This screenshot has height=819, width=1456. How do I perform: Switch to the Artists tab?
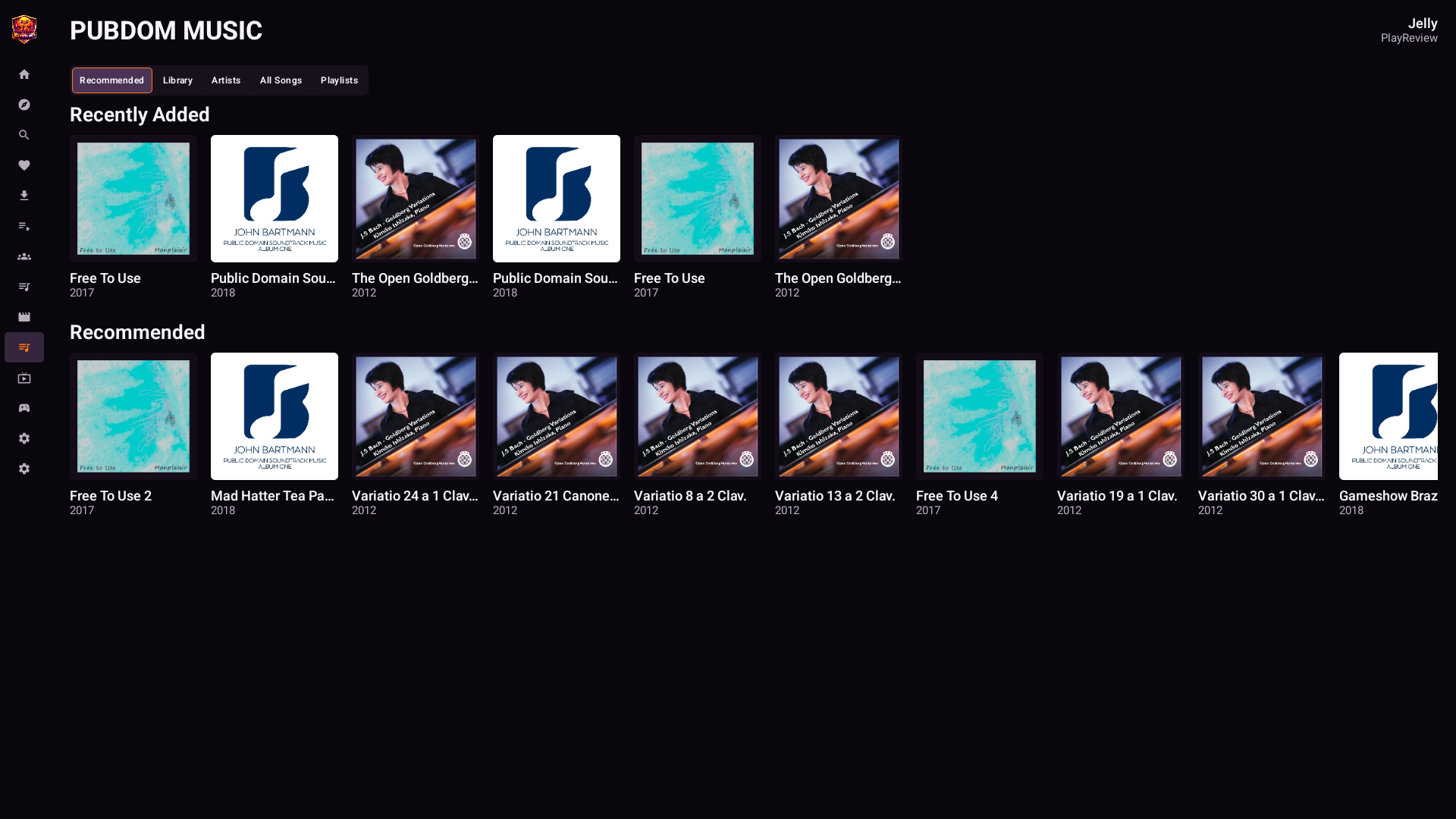tap(226, 80)
